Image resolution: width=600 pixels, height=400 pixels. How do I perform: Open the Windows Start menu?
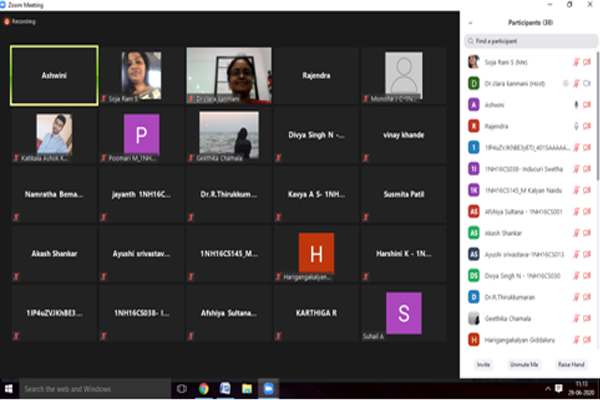[x=8, y=388]
